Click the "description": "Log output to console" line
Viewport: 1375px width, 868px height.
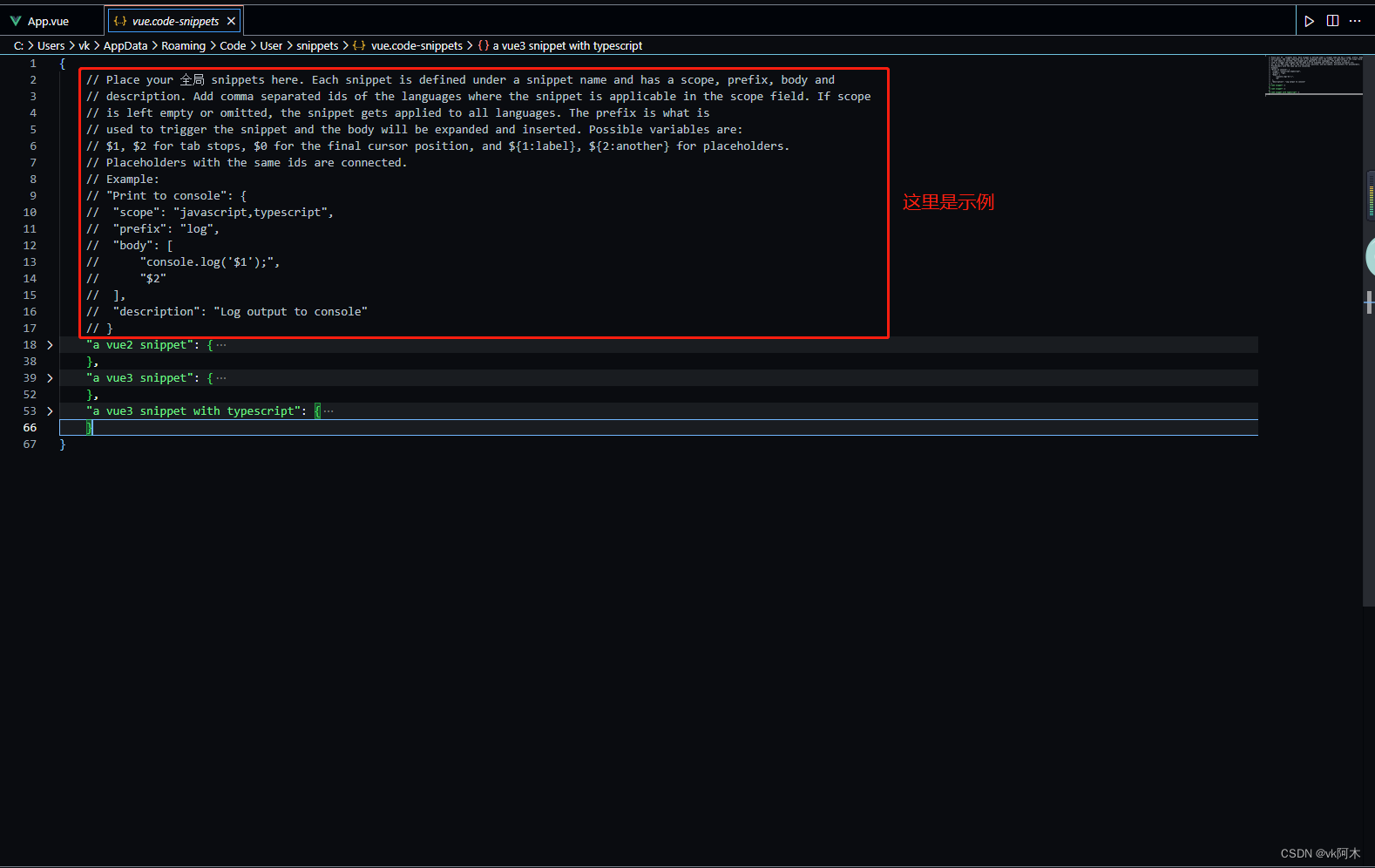pos(227,312)
